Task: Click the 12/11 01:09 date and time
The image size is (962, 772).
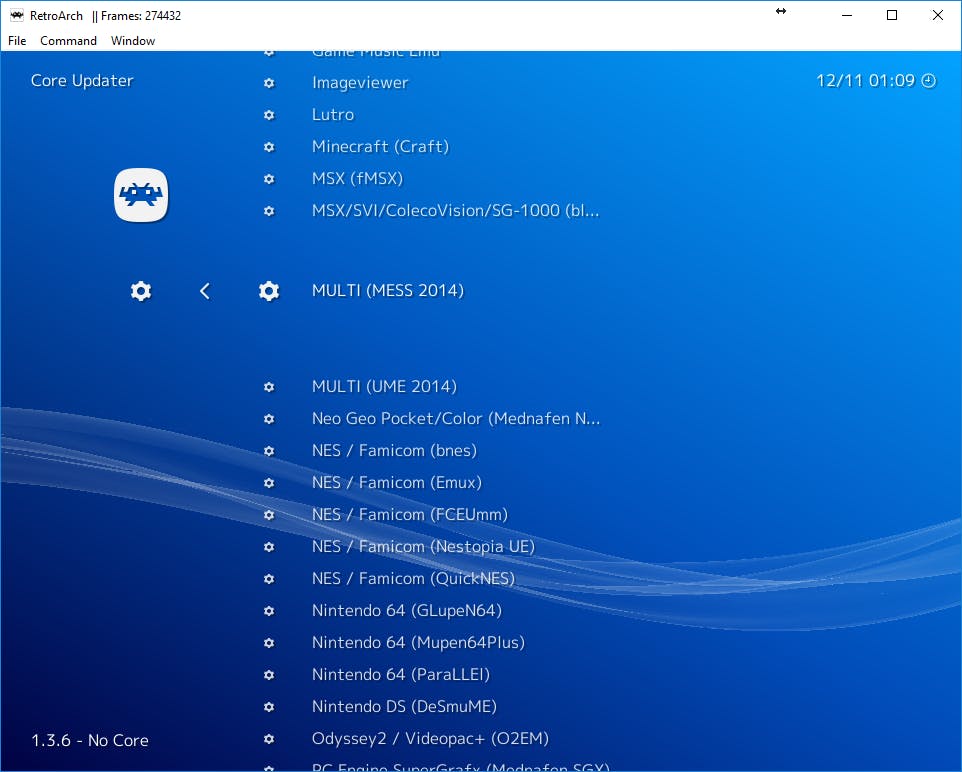Action: coord(865,80)
